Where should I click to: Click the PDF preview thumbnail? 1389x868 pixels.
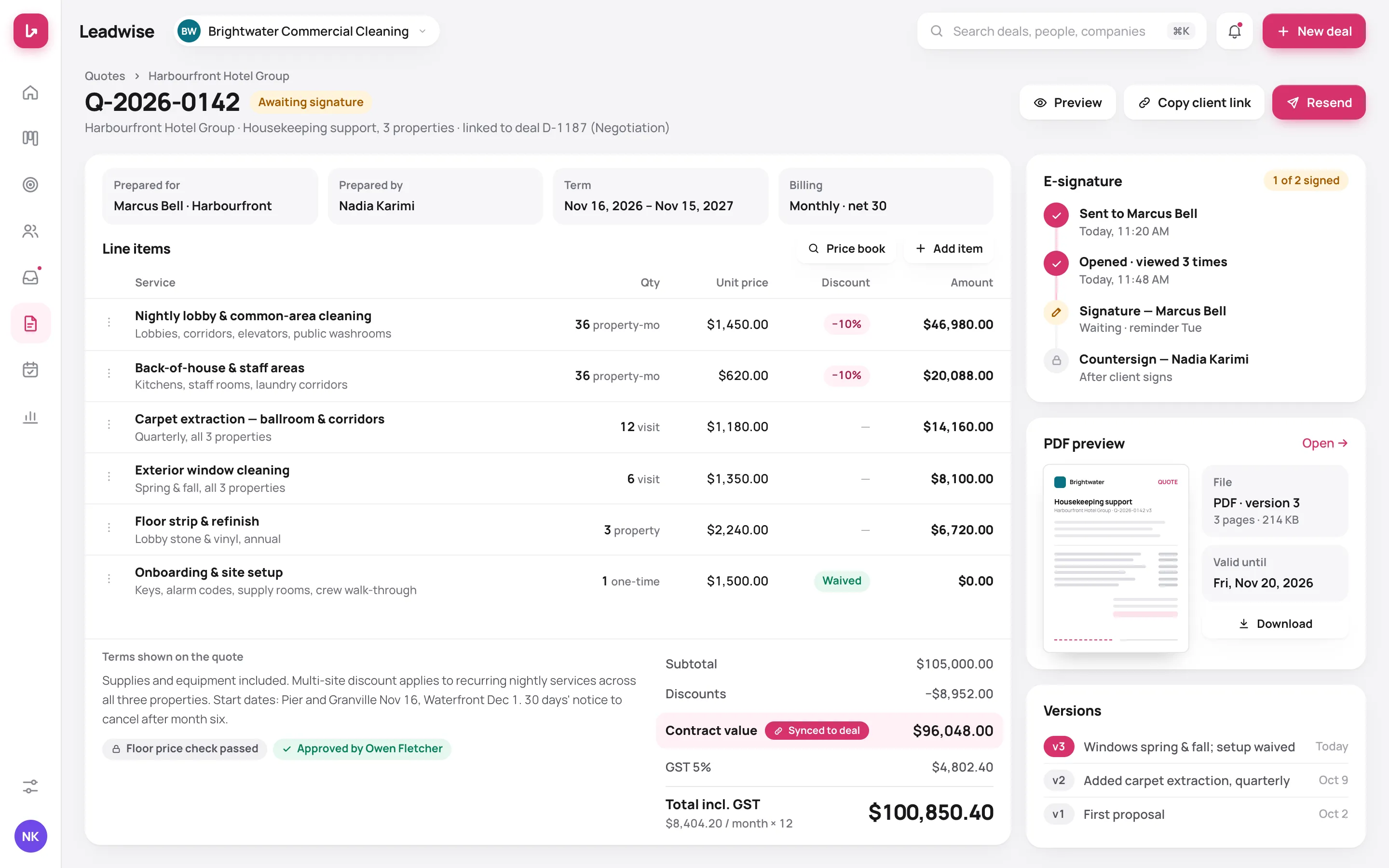tap(1115, 558)
